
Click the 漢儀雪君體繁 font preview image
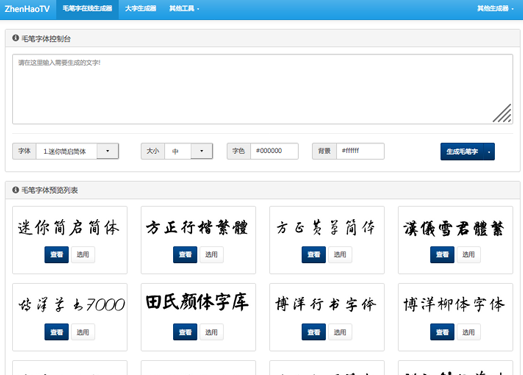(454, 229)
